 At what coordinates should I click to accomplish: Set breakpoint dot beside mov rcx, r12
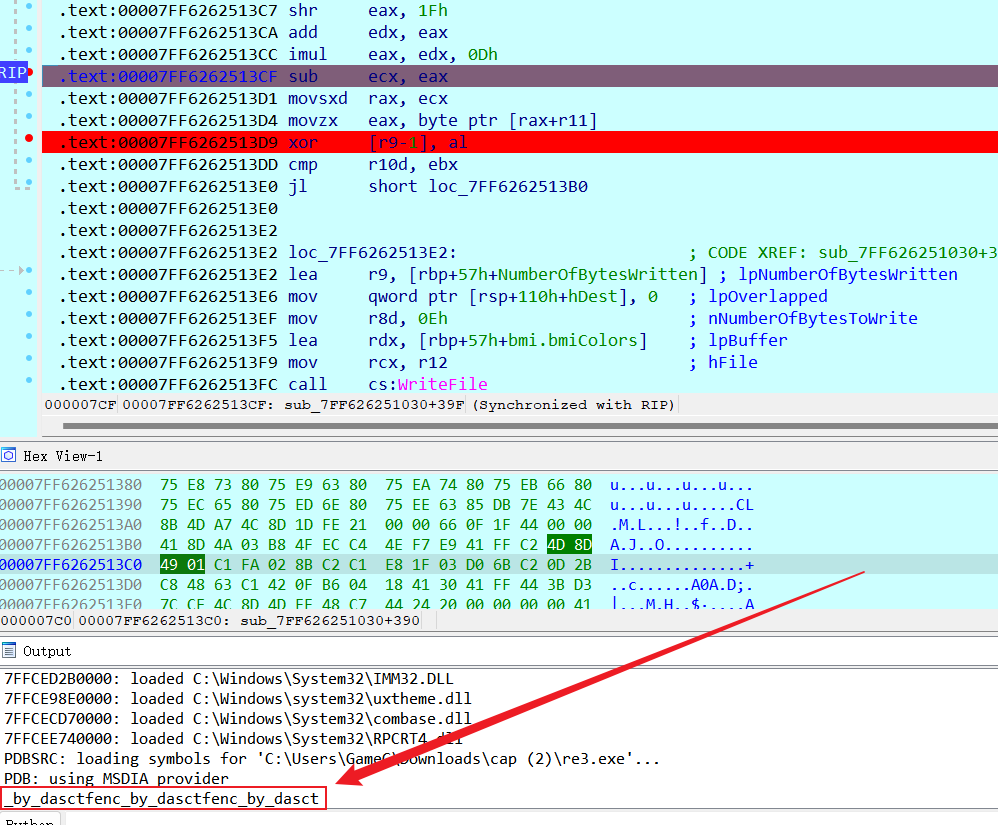click(x=29, y=358)
